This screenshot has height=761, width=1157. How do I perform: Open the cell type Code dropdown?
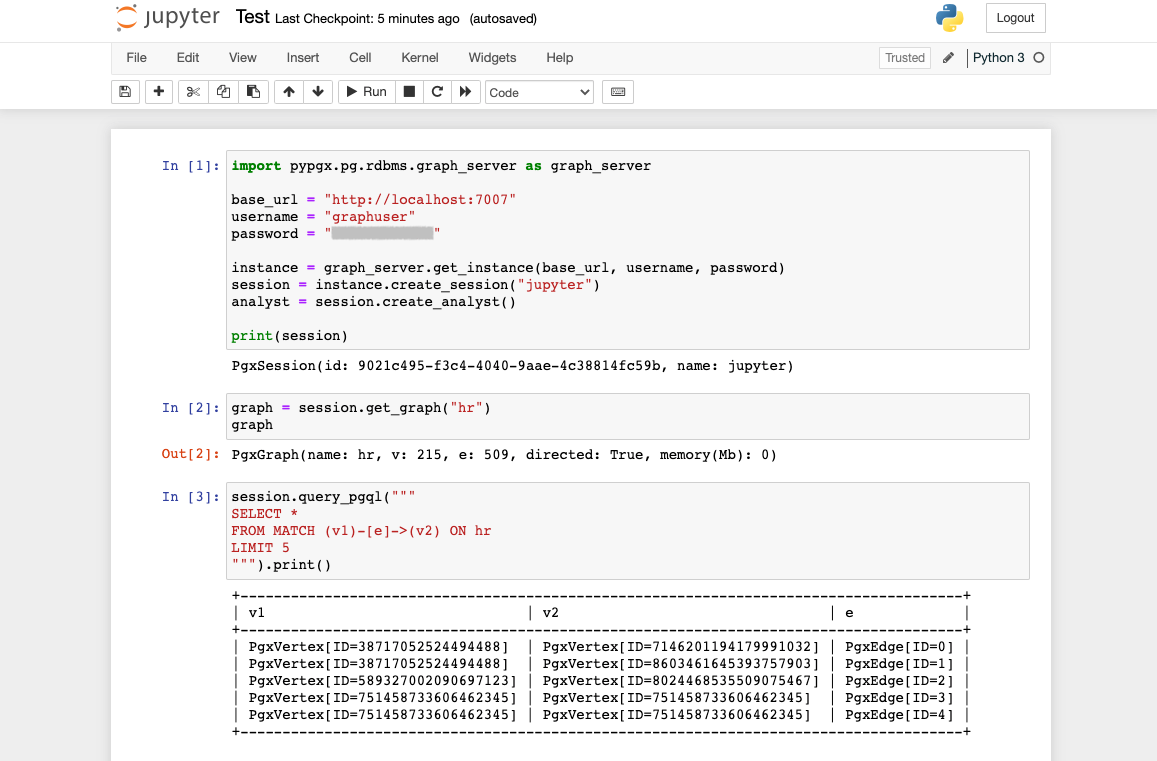539,92
